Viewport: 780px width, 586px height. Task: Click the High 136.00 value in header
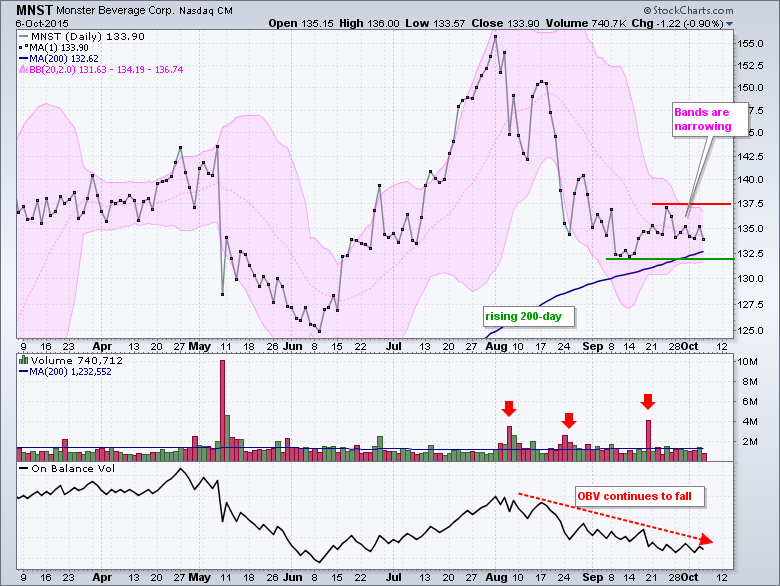369,23
